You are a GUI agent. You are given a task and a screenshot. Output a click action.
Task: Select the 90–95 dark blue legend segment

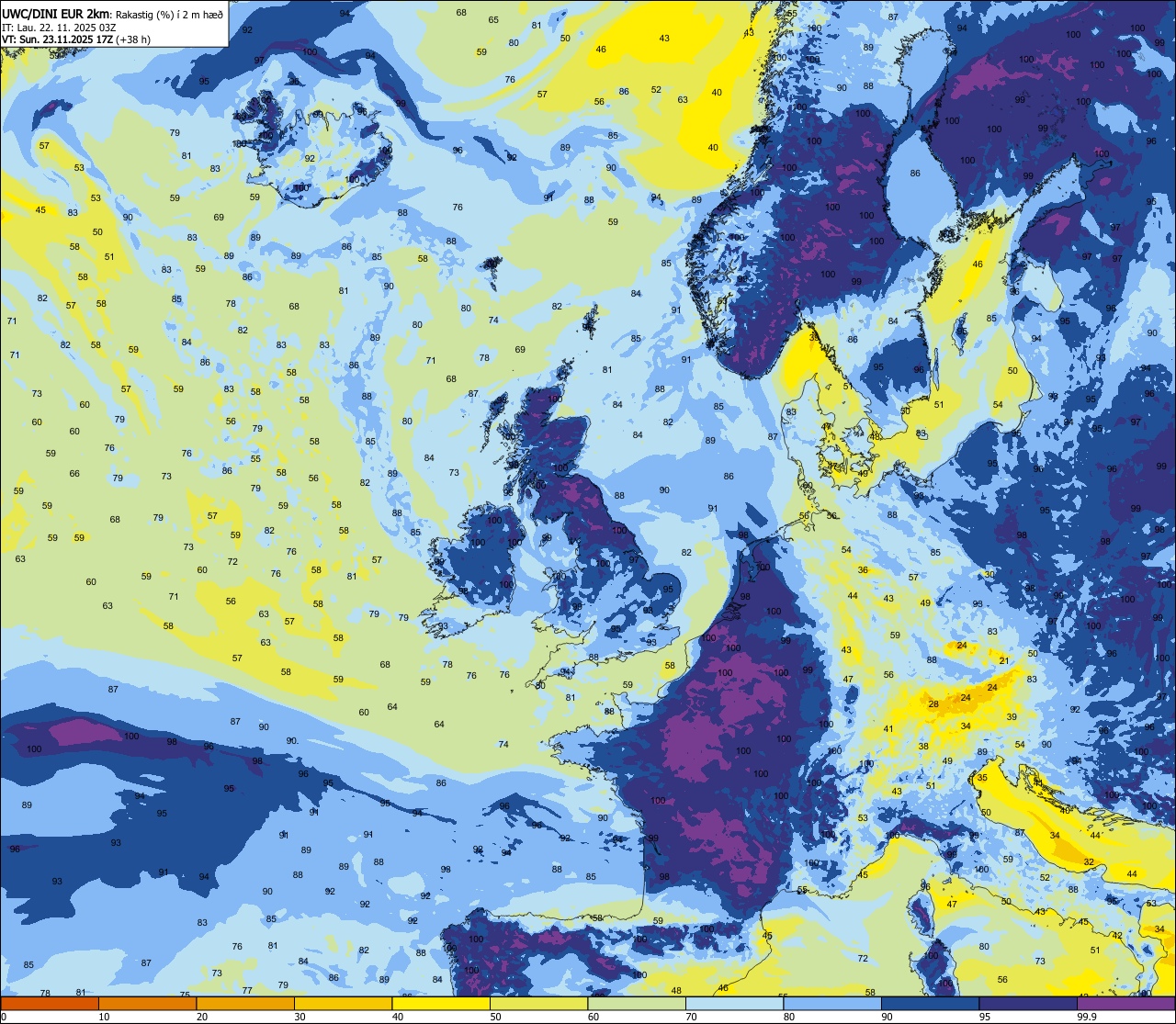pyautogui.click(x=930, y=1003)
